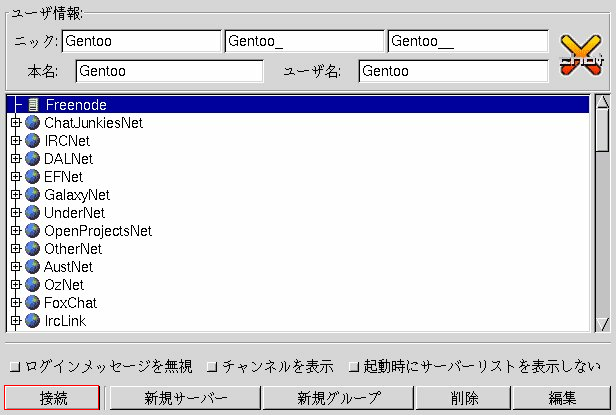Click the globe icon beside DALNet
The height and width of the screenshot is (415, 616).
(33, 159)
